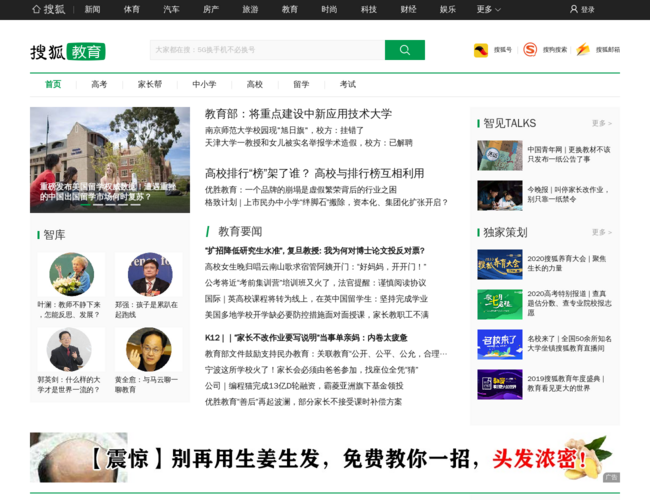
Task: Open the 新闻 top navigation item
Action: click(x=92, y=9)
